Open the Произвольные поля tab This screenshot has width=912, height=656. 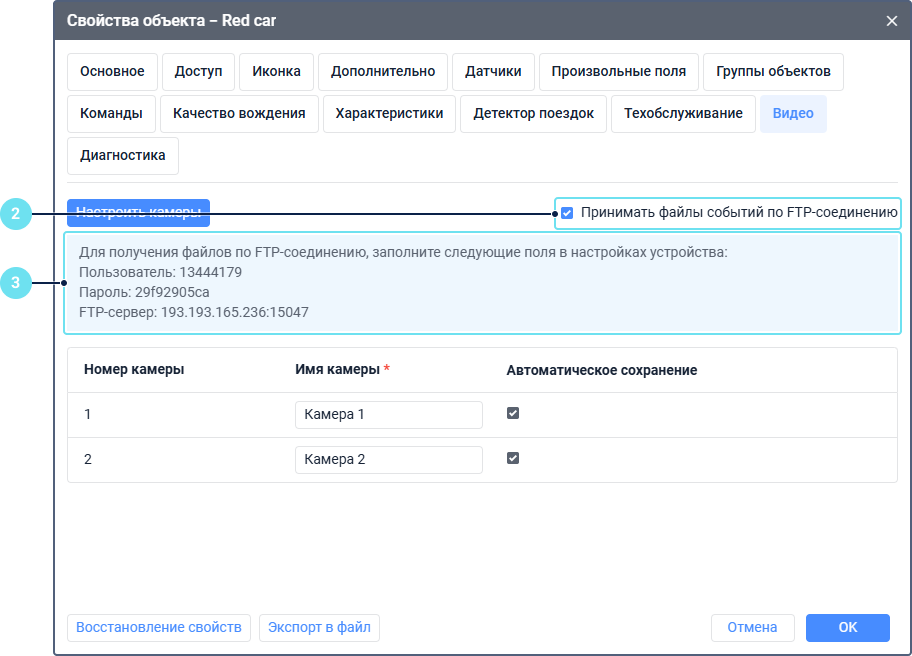point(619,72)
